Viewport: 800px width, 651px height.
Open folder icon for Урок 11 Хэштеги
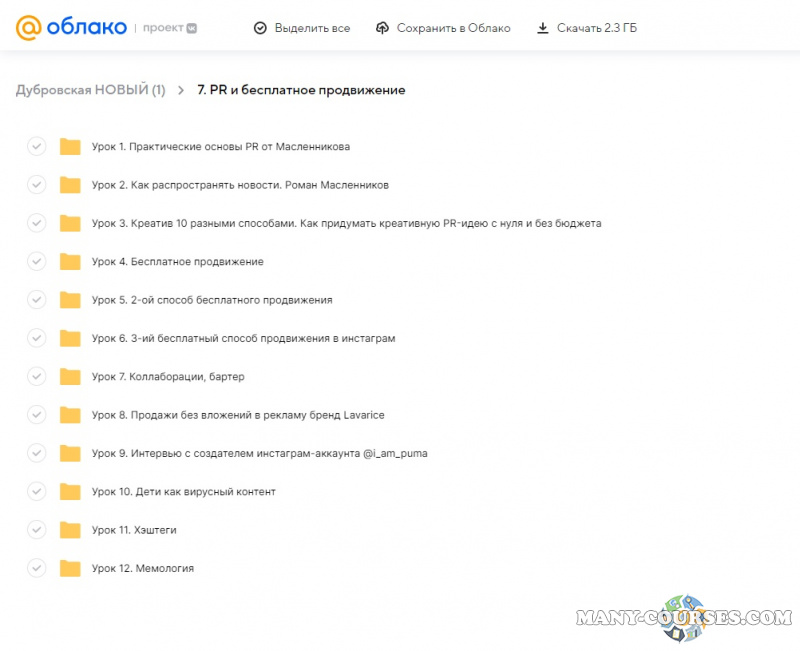point(70,530)
